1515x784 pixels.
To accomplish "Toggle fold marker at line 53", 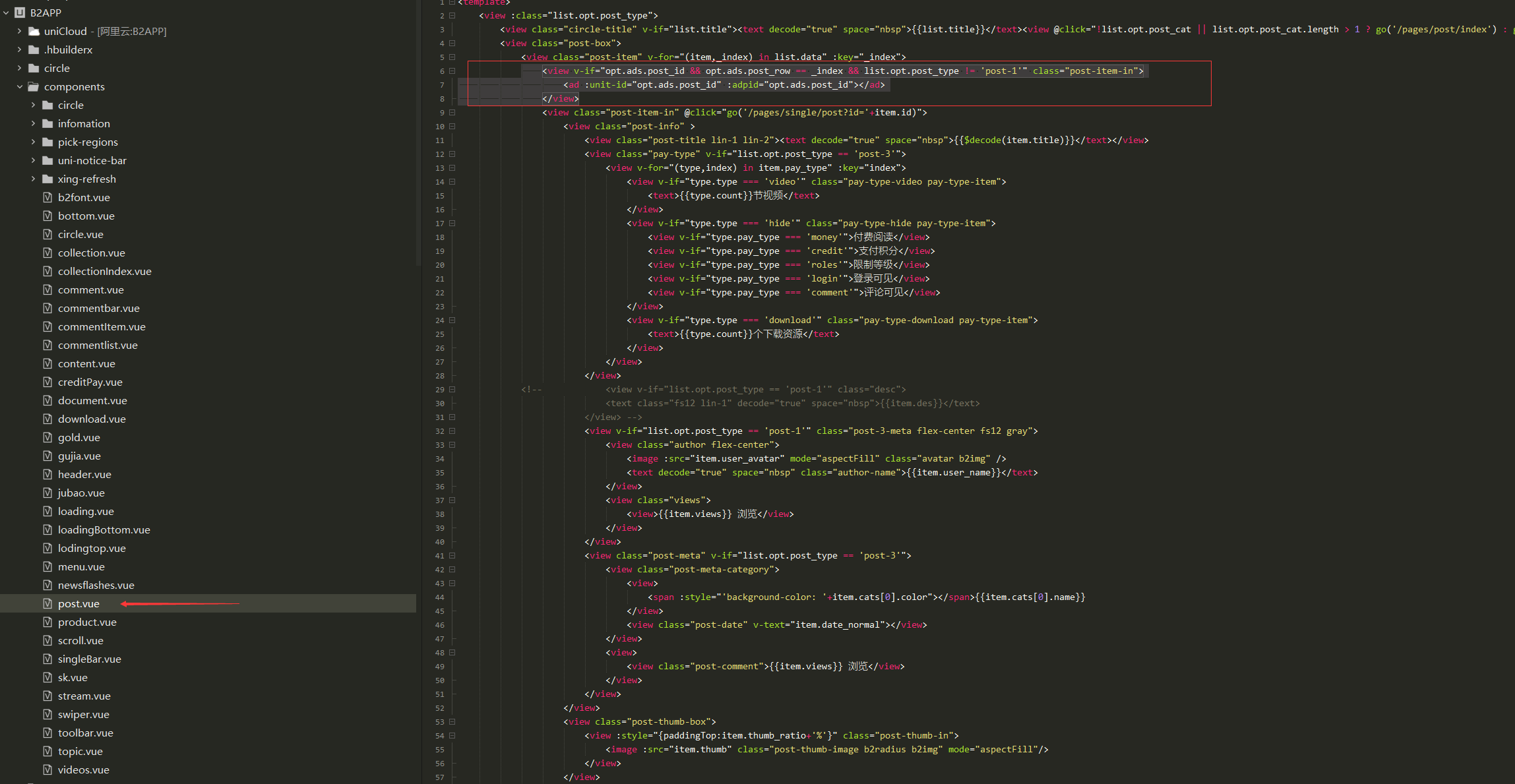I will point(452,721).
